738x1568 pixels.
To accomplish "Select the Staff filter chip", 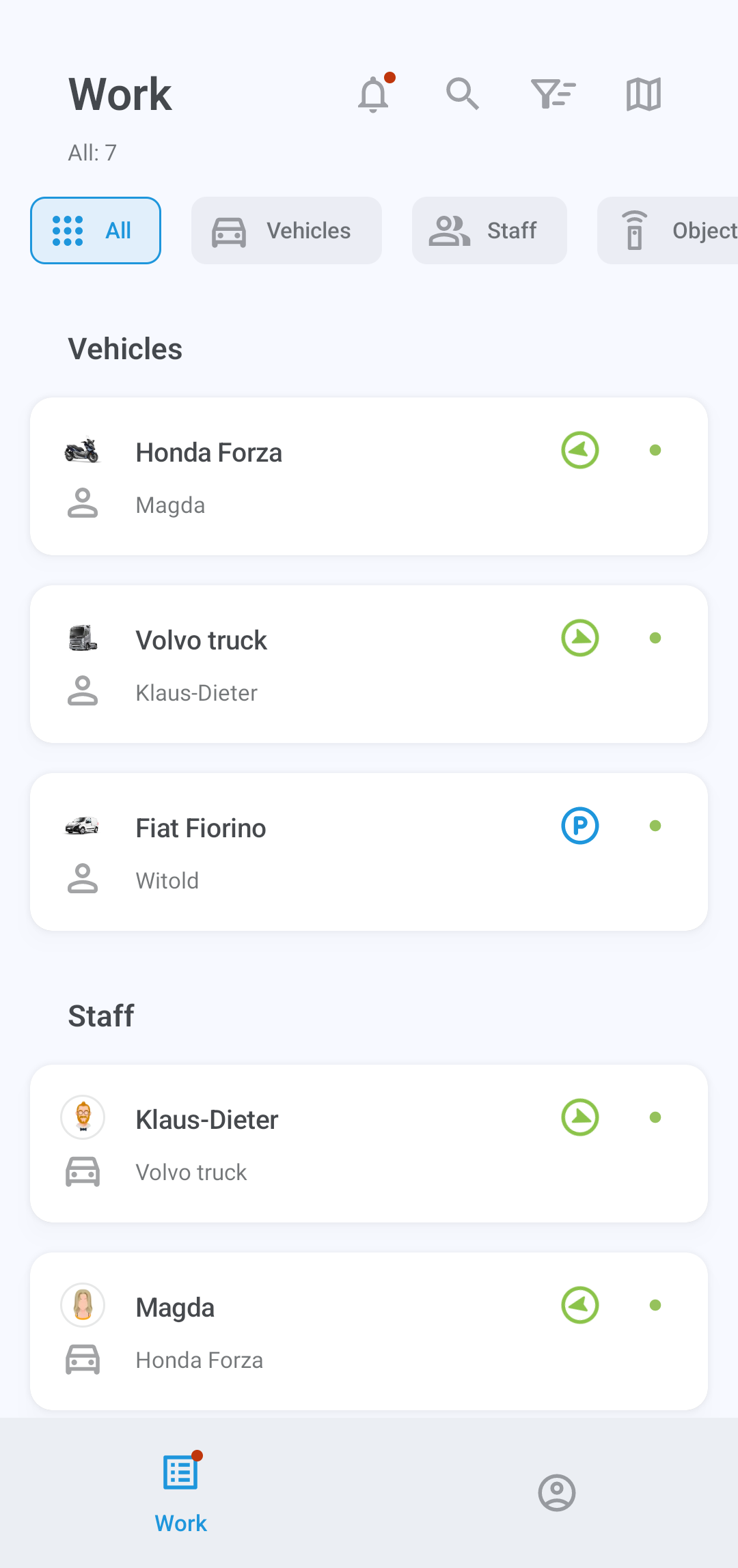I will tap(489, 231).
